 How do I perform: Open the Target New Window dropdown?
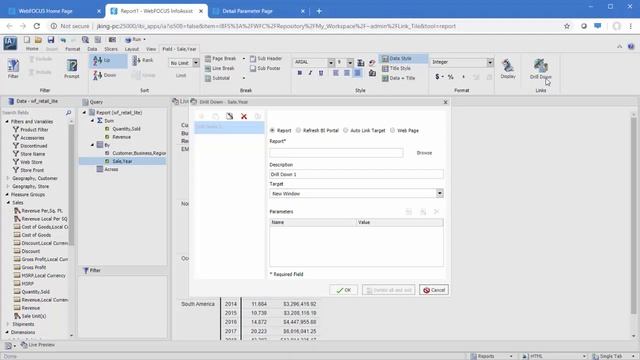click(440, 193)
